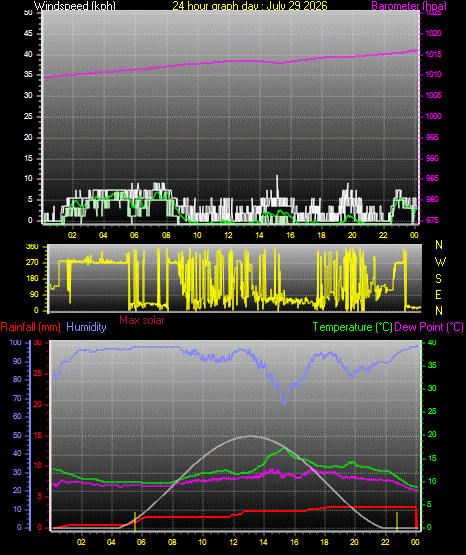Click the "W" compass label

[440, 262]
